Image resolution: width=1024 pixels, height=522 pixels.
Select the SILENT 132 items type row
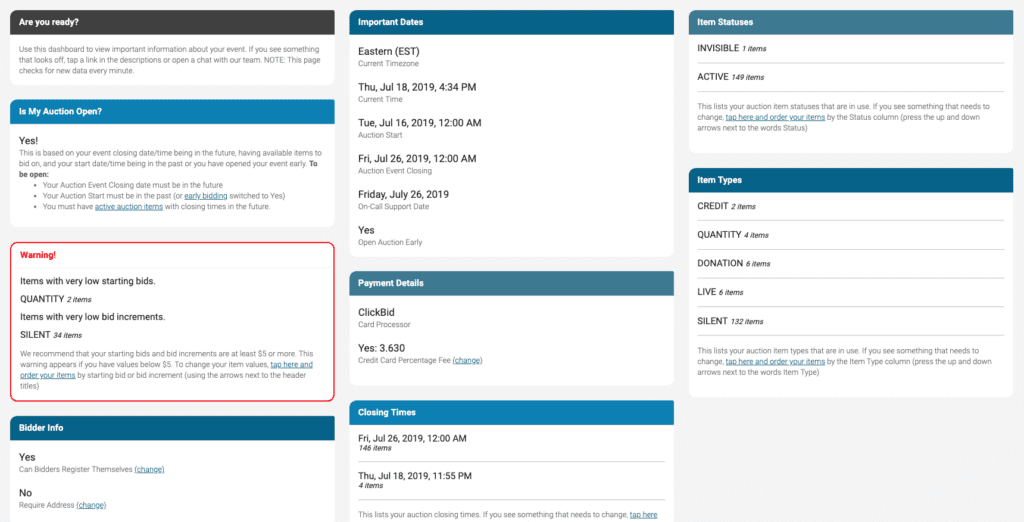coord(729,321)
